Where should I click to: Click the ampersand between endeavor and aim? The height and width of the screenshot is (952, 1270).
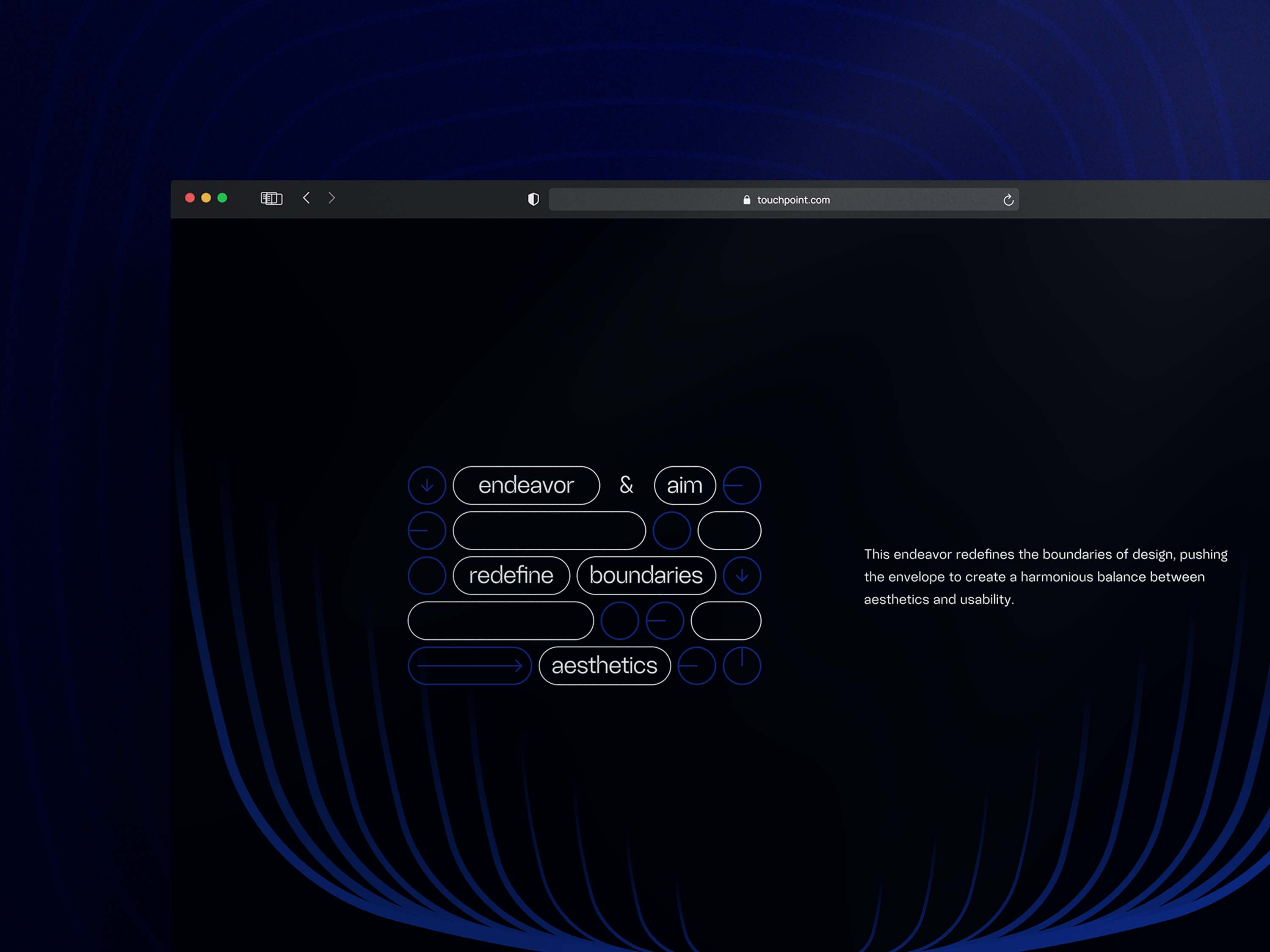[x=627, y=485]
